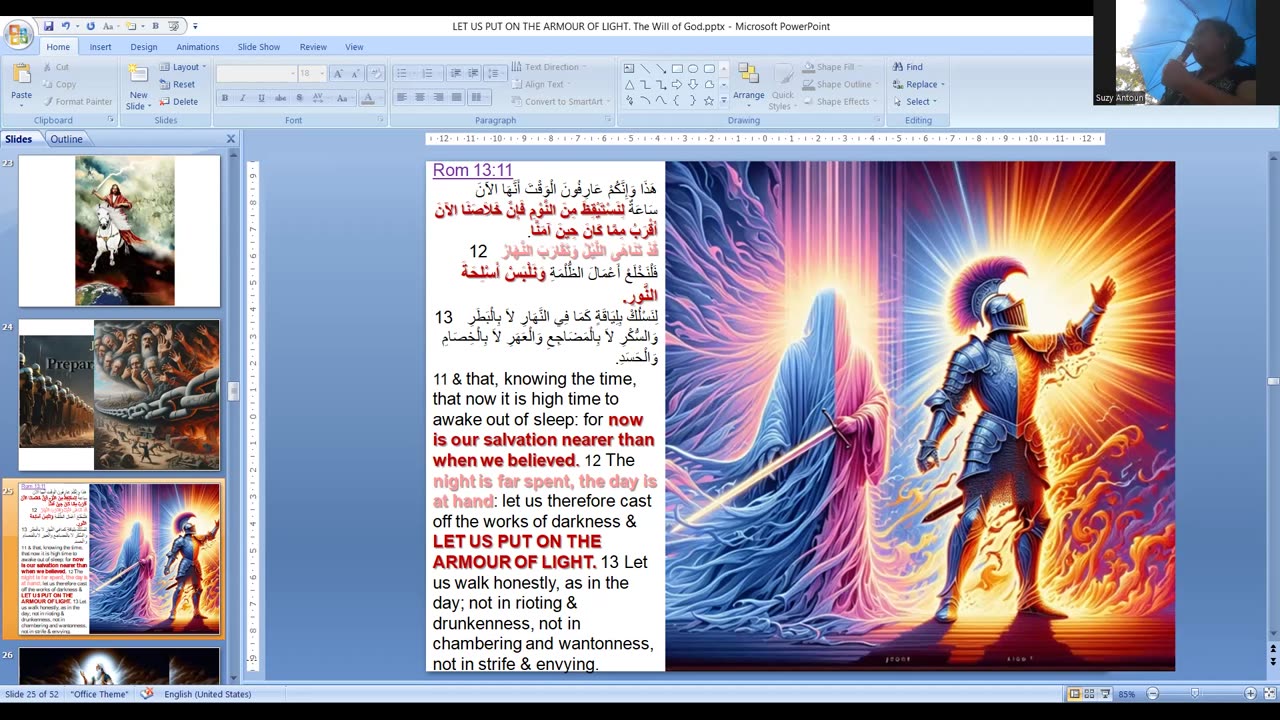Open the Design ribbon tab
Image resolution: width=1280 pixels, height=720 pixels.
click(x=144, y=47)
